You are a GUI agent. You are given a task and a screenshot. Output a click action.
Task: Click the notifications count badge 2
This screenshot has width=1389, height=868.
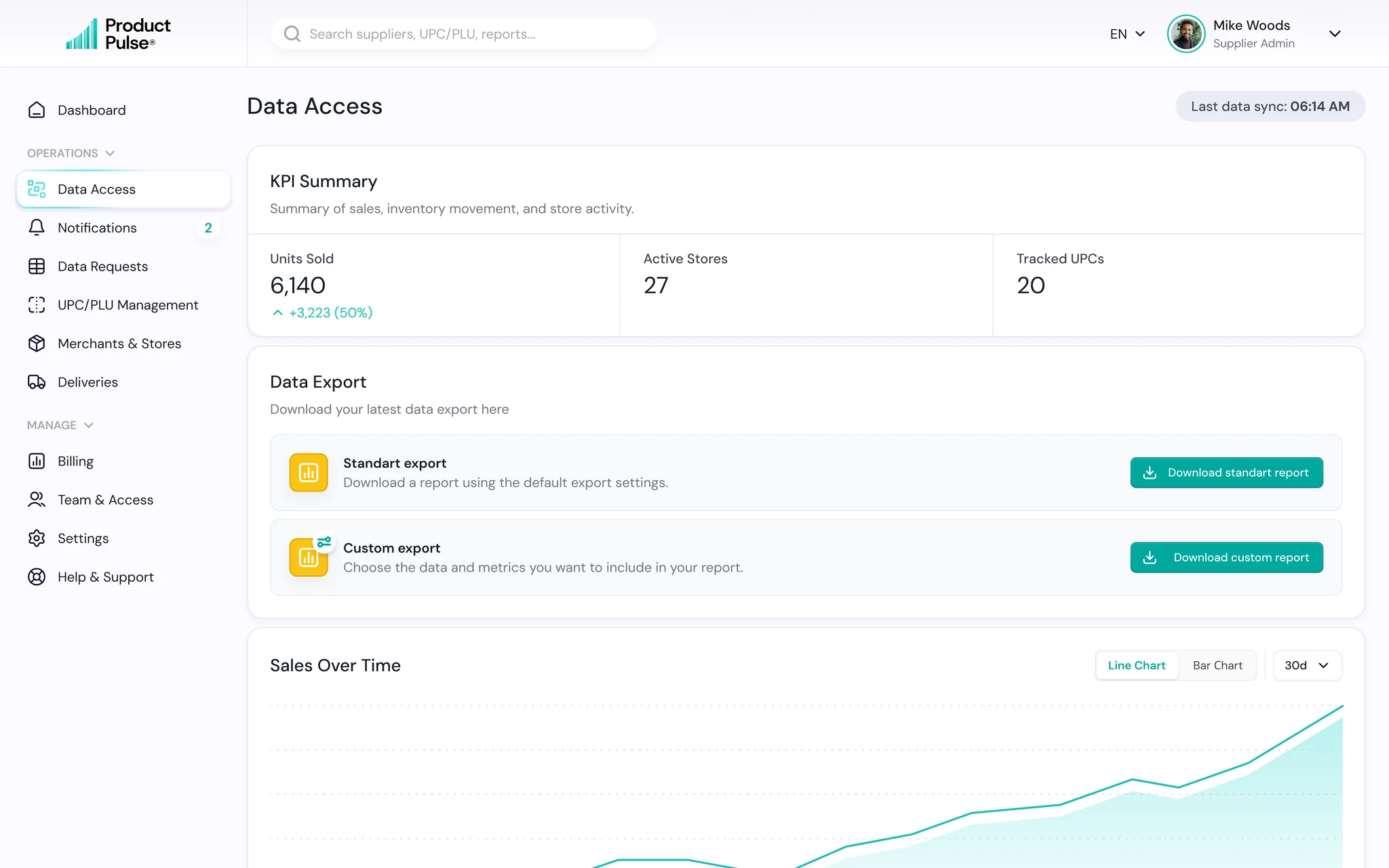click(x=208, y=228)
